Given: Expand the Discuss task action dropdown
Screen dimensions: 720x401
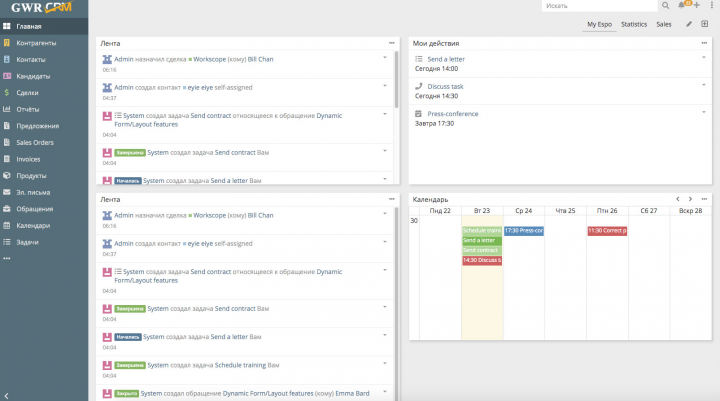Looking at the screenshot, I should pos(703,85).
